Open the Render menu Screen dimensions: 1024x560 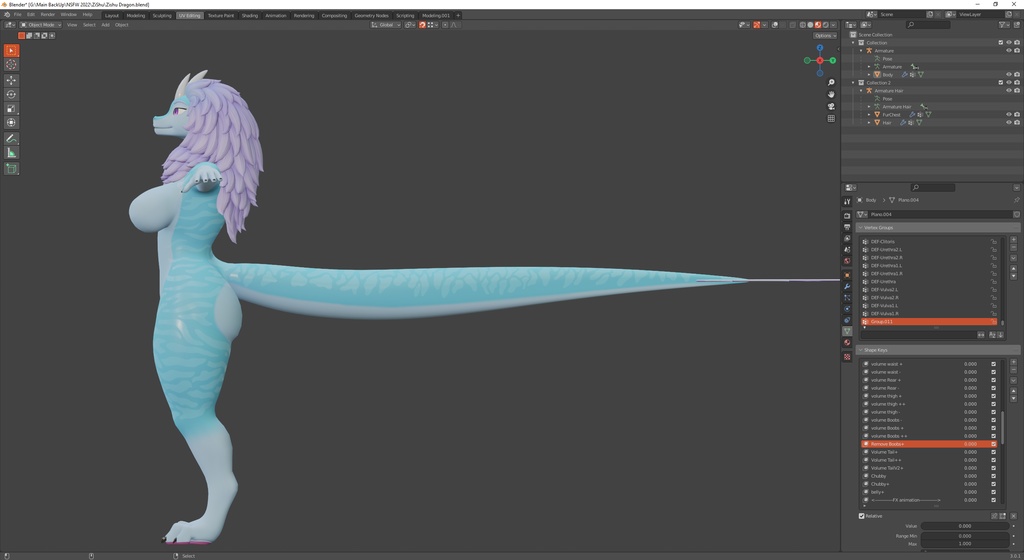tap(48, 14)
